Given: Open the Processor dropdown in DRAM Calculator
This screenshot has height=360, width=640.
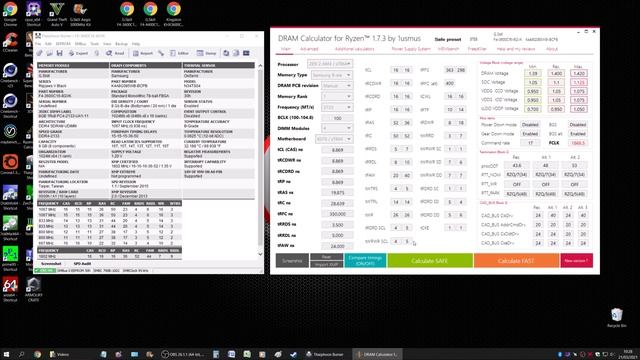Looking at the screenshot, I should 330,64.
